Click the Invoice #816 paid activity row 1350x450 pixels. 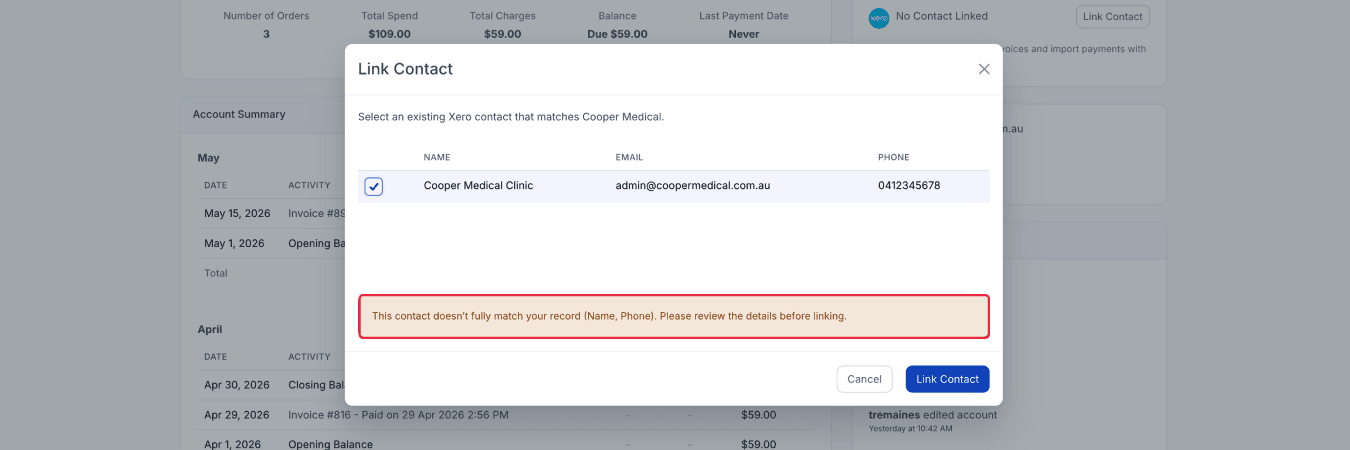click(x=505, y=414)
